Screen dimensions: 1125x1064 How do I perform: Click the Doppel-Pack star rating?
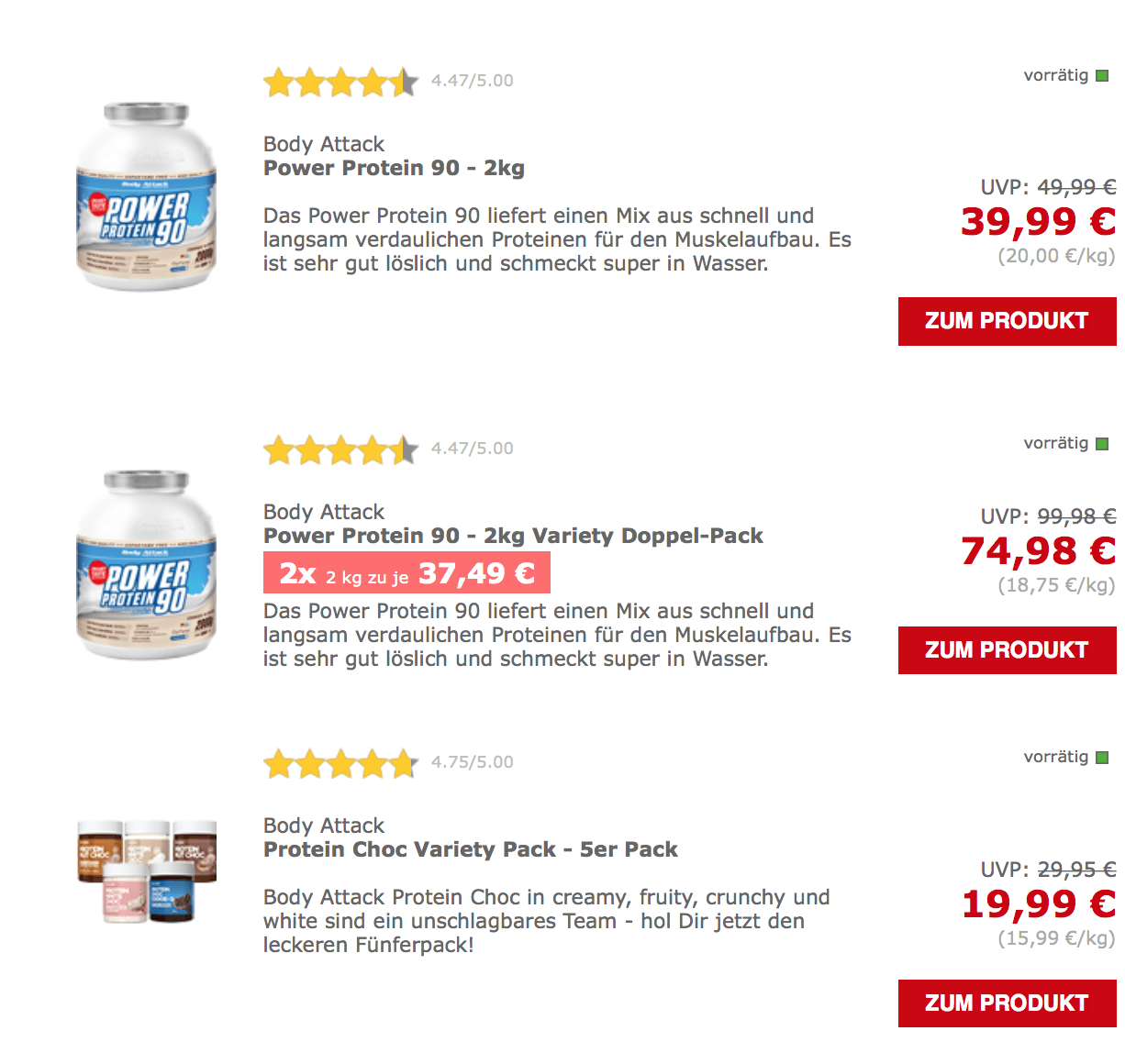pos(340,450)
